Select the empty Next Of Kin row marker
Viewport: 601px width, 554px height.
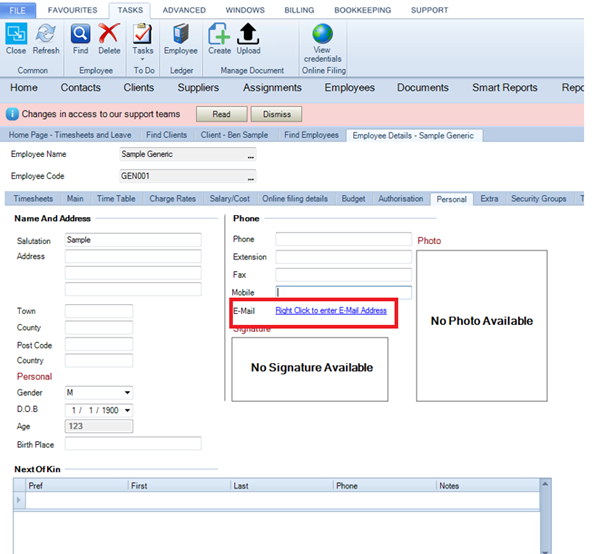coord(19,500)
